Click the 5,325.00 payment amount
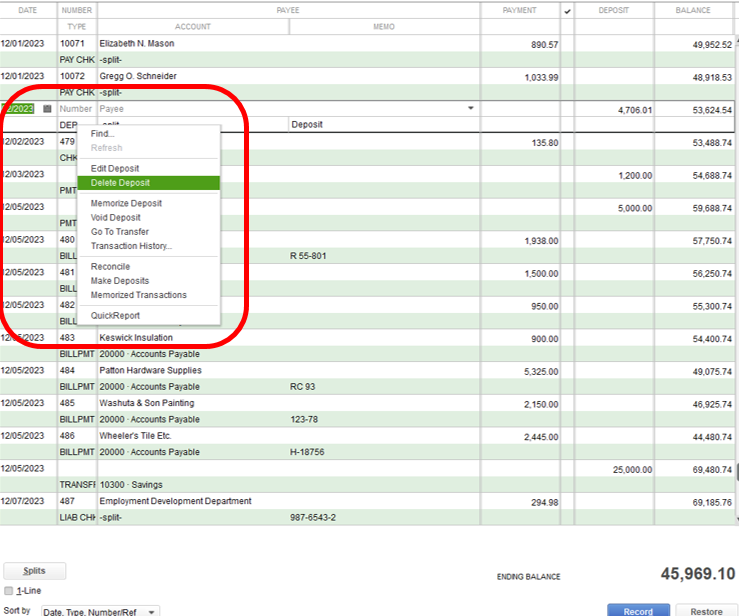 pyautogui.click(x=541, y=372)
